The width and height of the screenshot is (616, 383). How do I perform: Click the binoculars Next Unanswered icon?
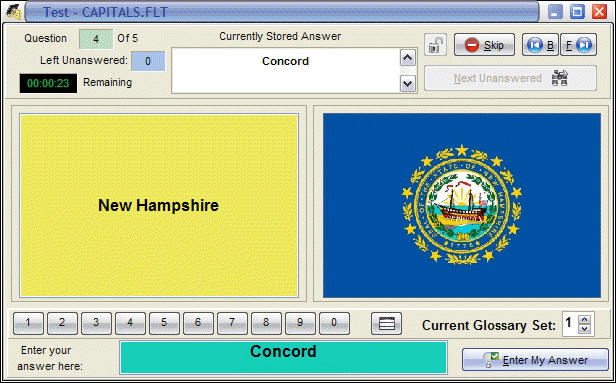[559, 78]
